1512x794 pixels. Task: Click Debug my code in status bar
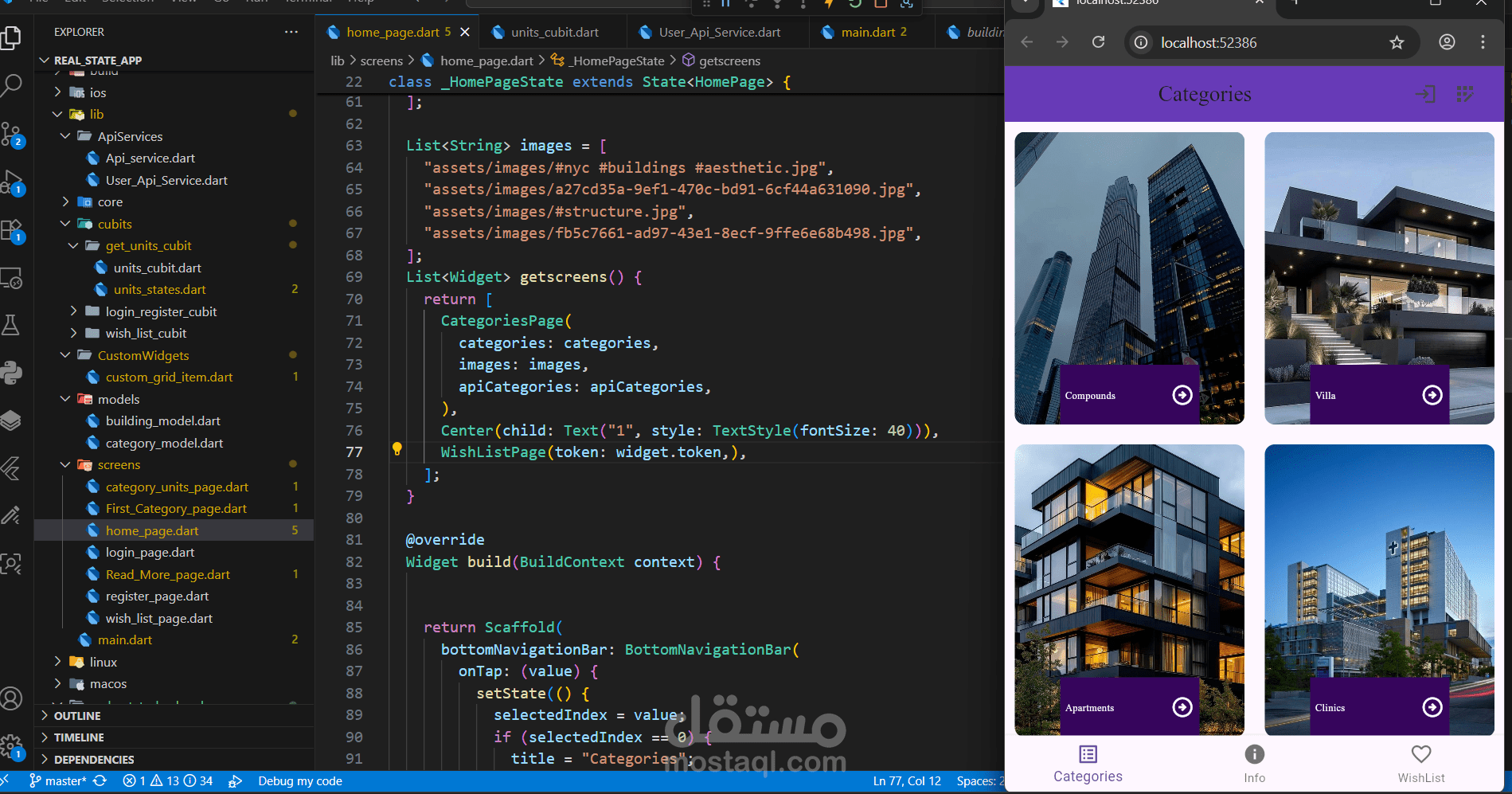(299, 781)
